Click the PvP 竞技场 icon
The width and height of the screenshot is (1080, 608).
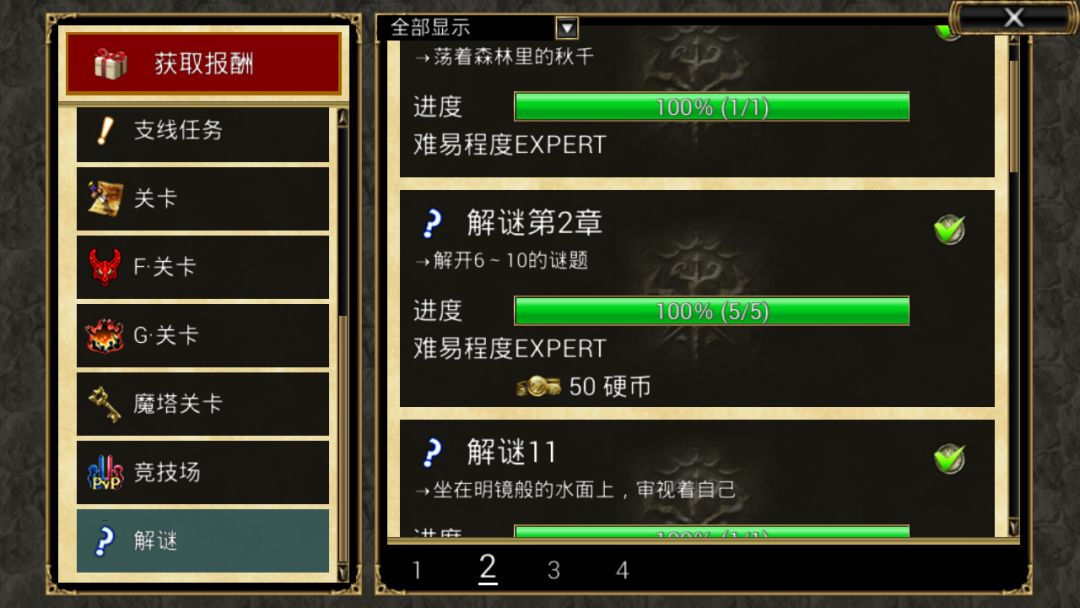105,472
